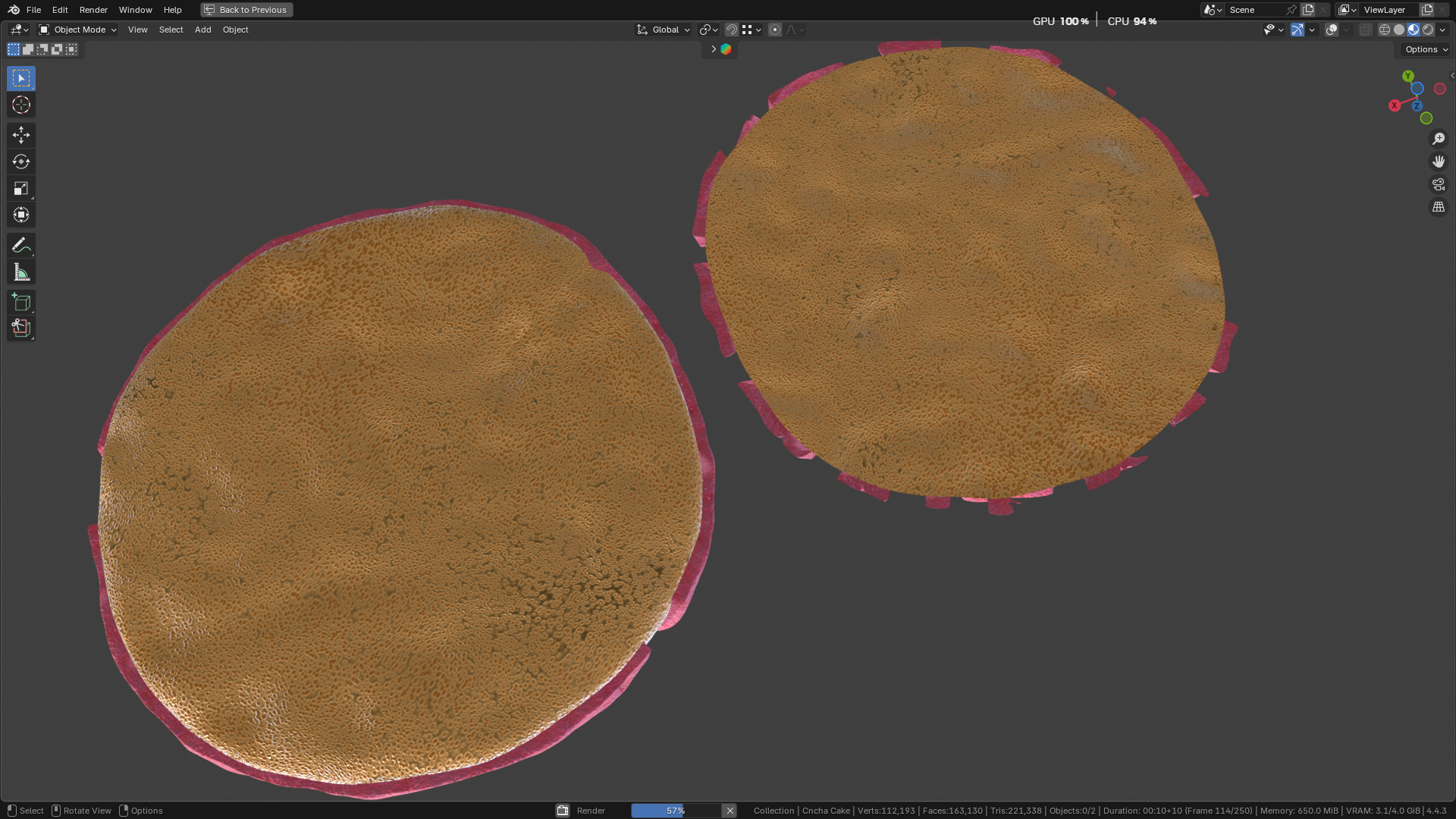Add a new view layer

[1427, 10]
